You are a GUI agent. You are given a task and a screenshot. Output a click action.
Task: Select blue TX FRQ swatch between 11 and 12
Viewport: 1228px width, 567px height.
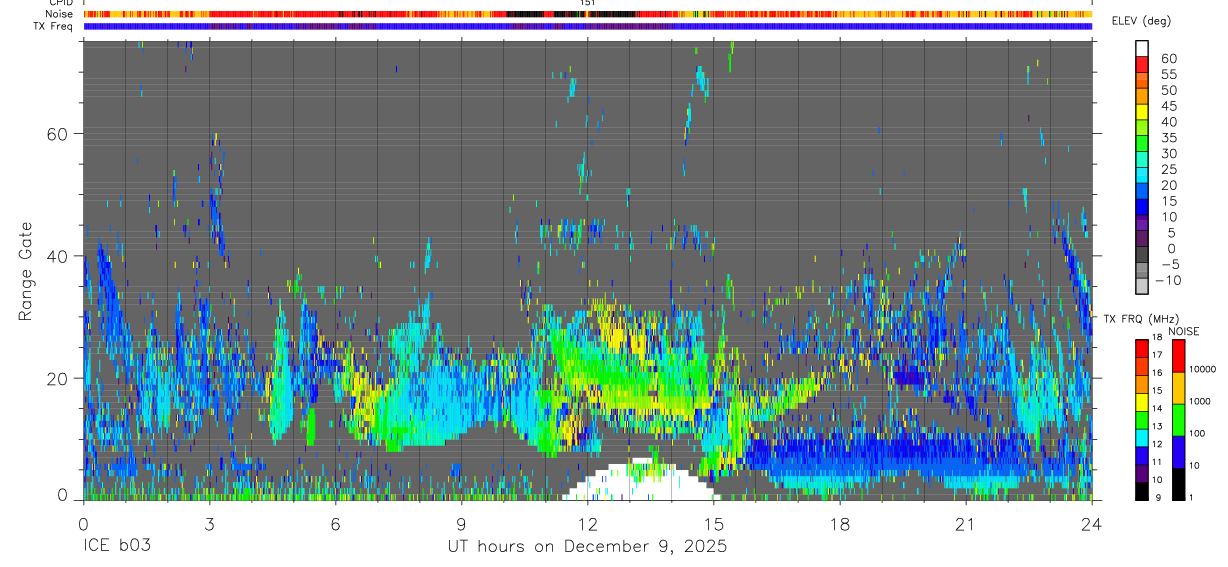[x=1142, y=454]
